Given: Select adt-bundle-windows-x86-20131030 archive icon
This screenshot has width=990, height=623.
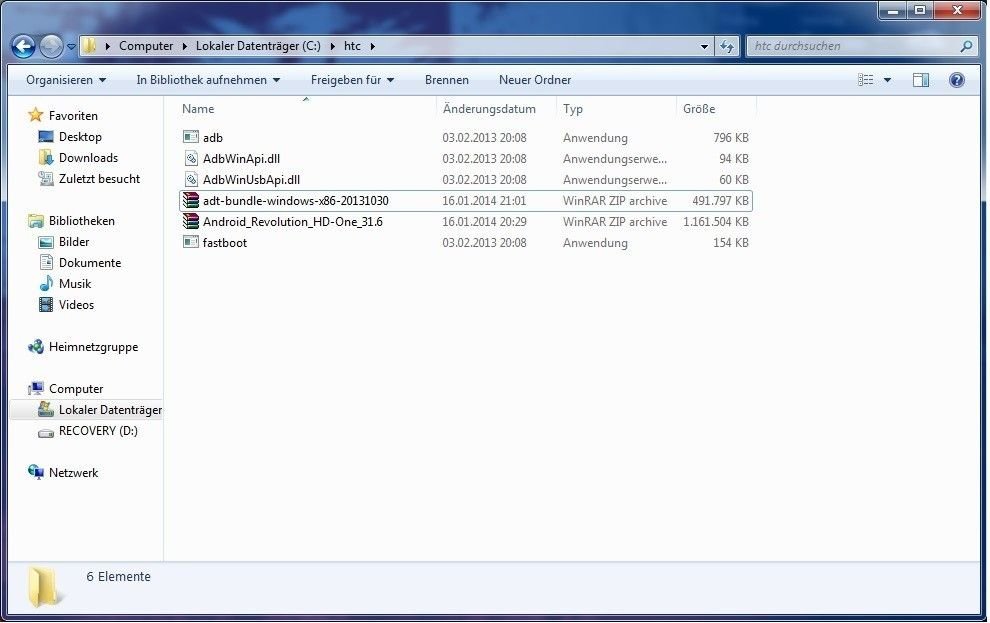Looking at the screenshot, I should [x=191, y=201].
